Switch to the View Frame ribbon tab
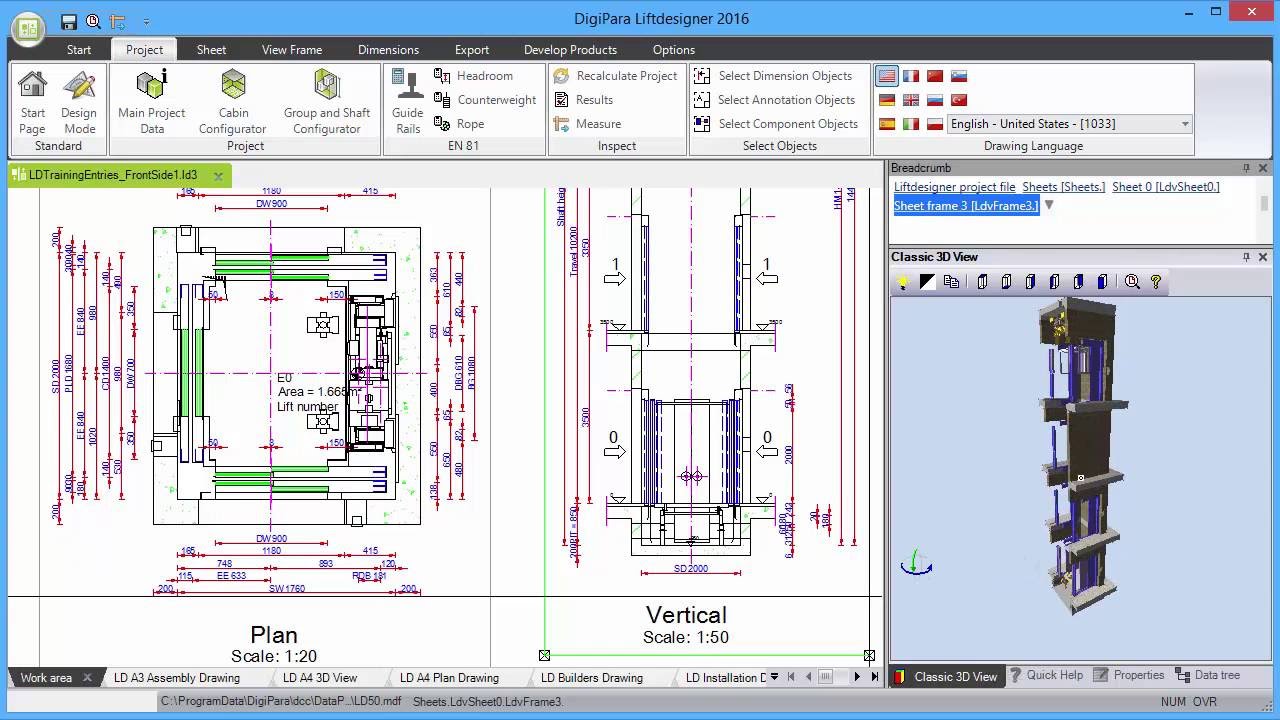The height and width of the screenshot is (720, 1280). [292, 50]
